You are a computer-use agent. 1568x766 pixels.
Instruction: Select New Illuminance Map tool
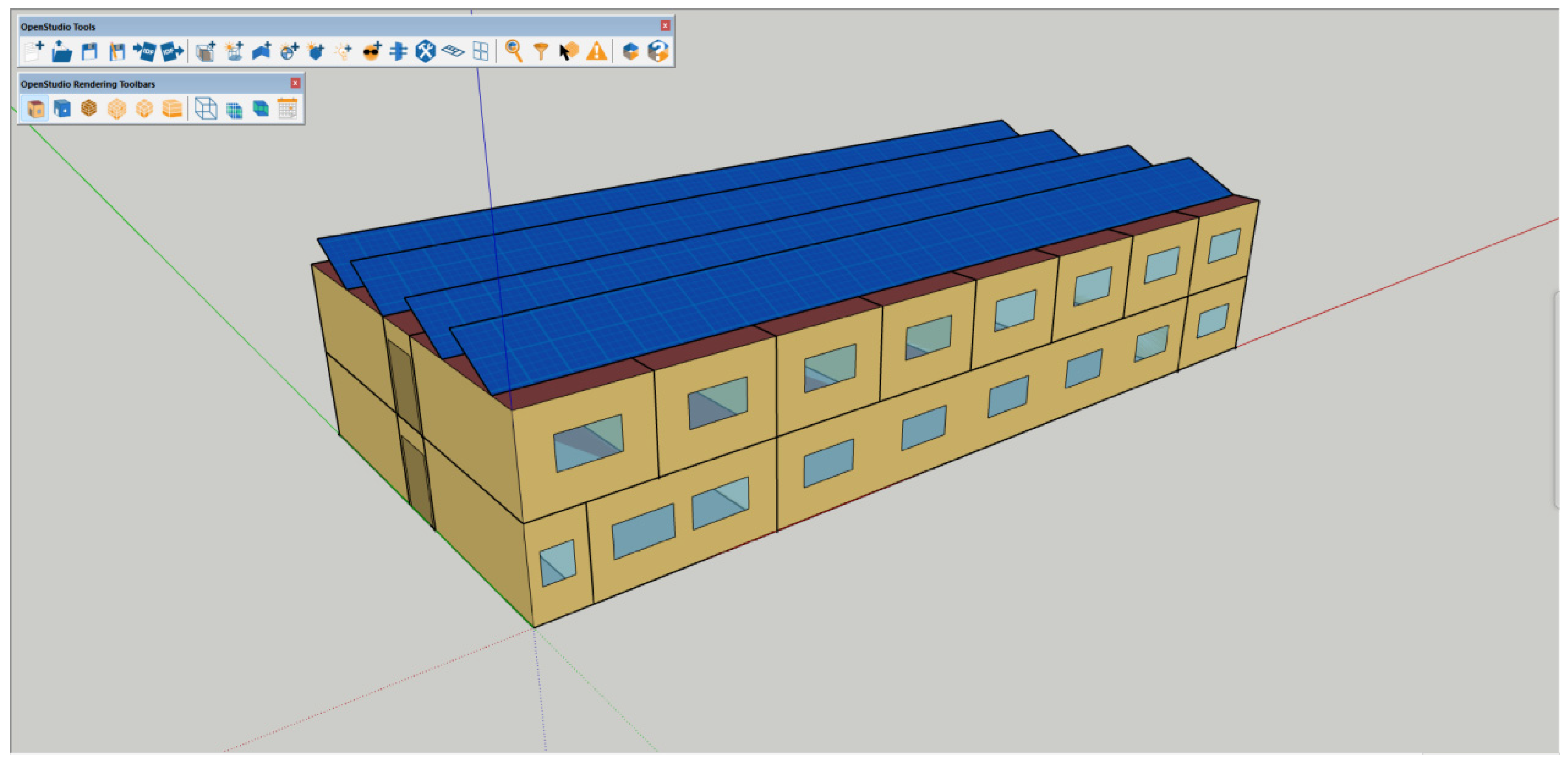tap(316, 51)
